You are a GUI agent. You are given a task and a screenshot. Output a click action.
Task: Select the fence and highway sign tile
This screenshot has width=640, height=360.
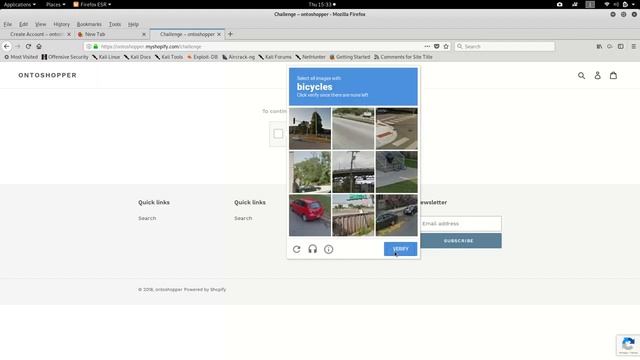tap(353, 215)
